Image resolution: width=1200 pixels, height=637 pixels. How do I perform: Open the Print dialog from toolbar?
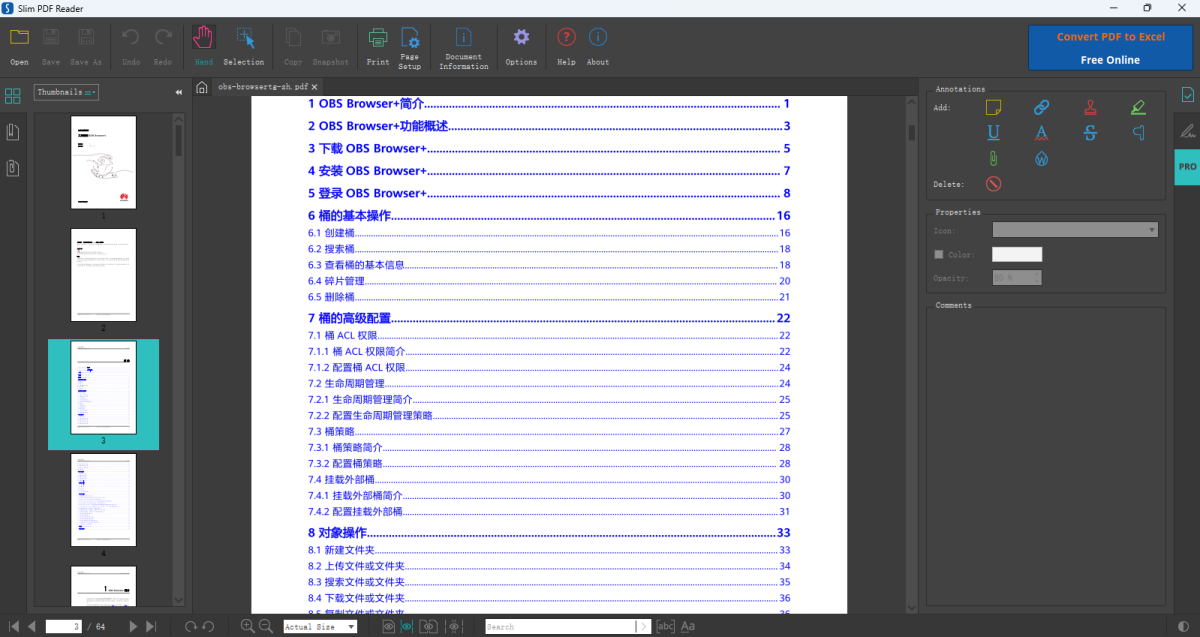[x=378, y=46]
